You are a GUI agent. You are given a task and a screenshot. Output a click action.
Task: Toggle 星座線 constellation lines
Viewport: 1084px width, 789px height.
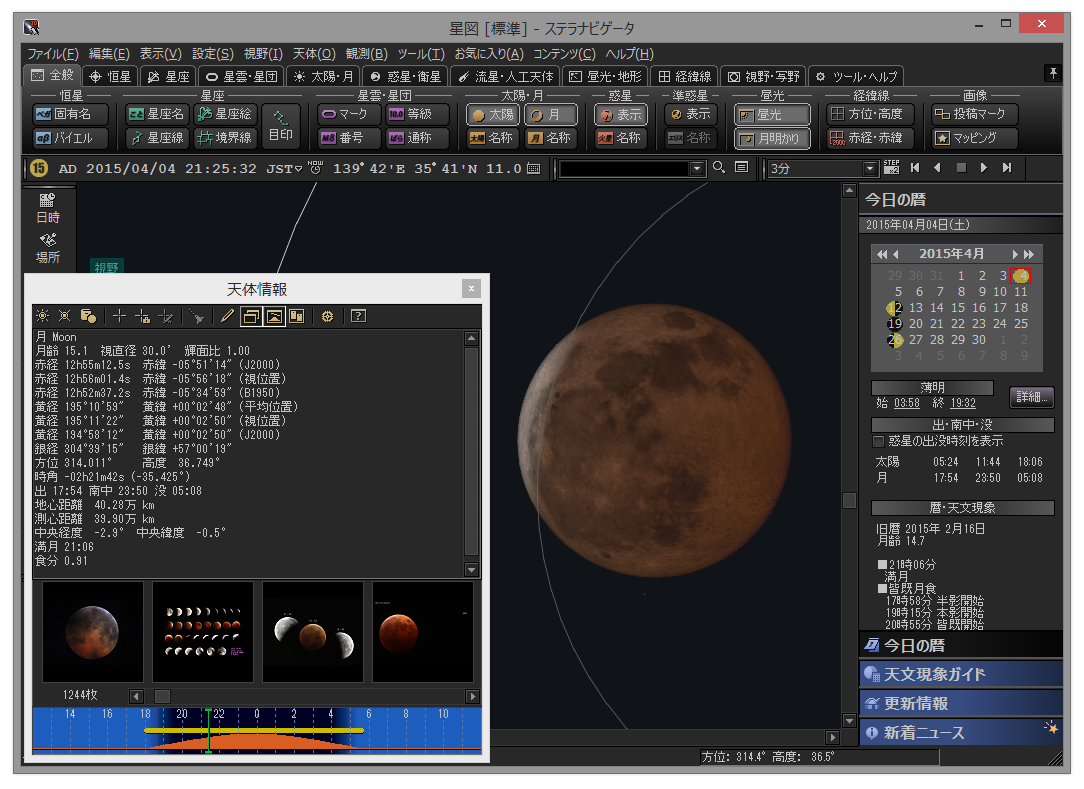[x=155, y=138]
